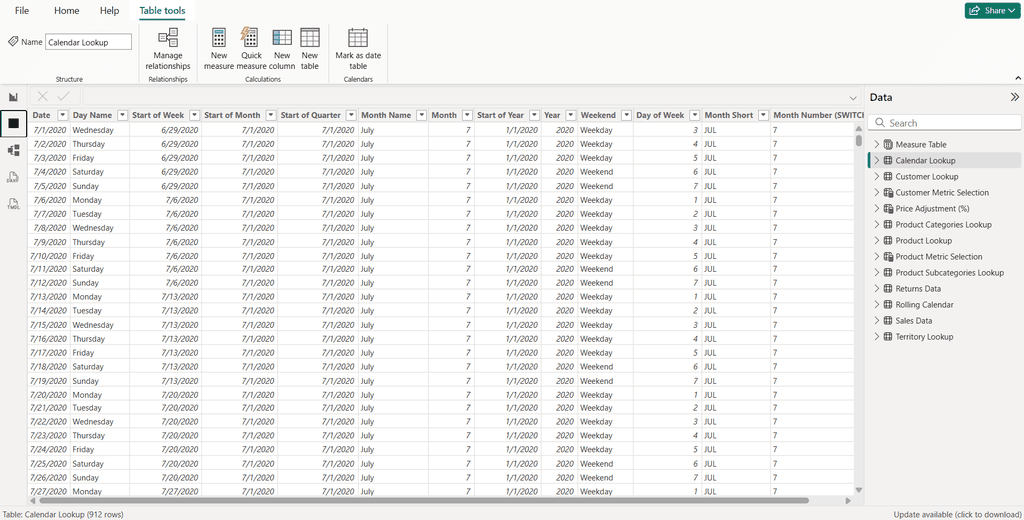
Task: Open TMDL view icon
Action: click(x=13, y=203)
